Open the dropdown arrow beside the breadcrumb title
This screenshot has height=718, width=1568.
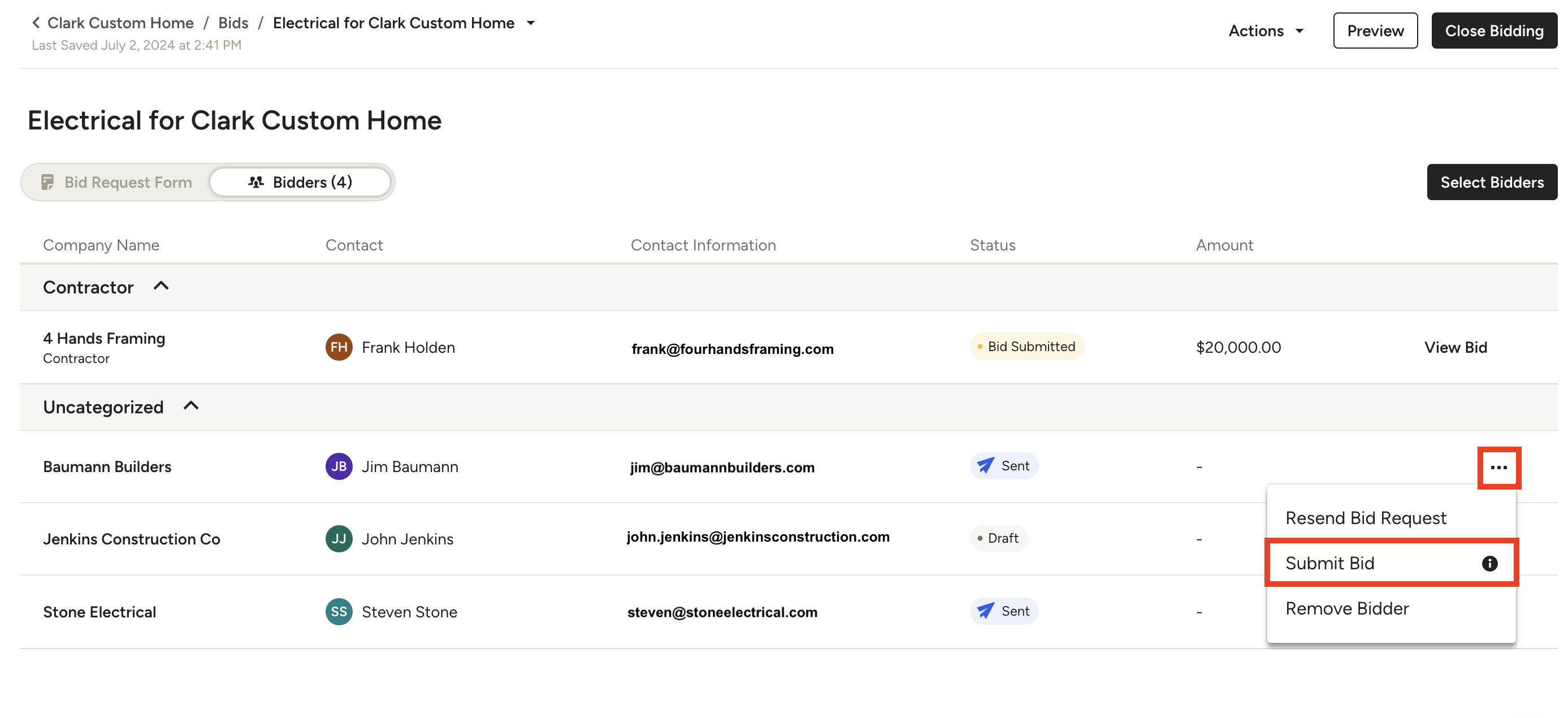(530, 23)
